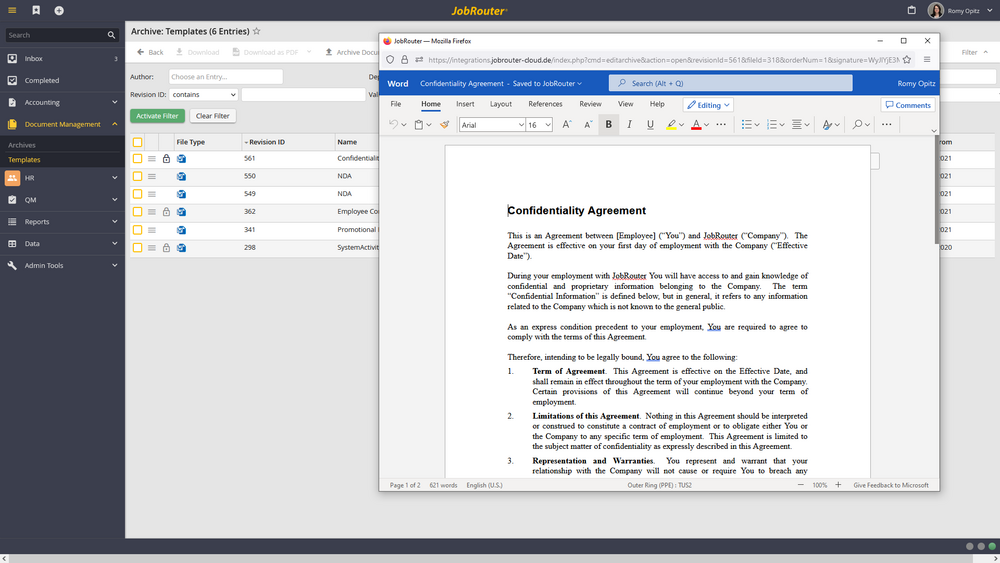Click Romy Opitz user avatar
The width and height of the screenshot is (1000, 563).
[x=936, y=10]
